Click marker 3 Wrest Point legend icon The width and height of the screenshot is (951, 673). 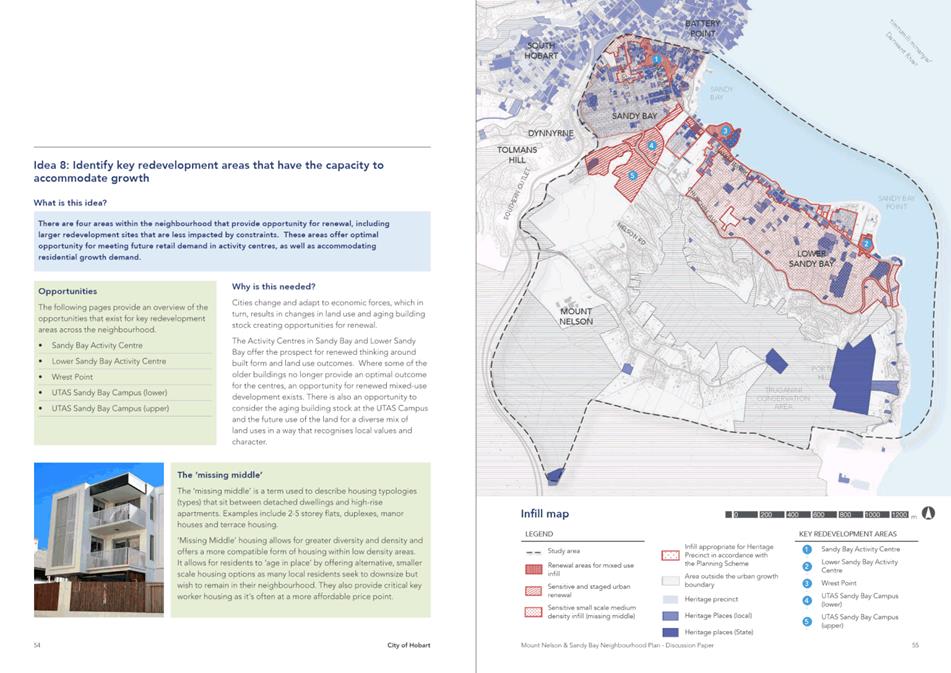807,583
